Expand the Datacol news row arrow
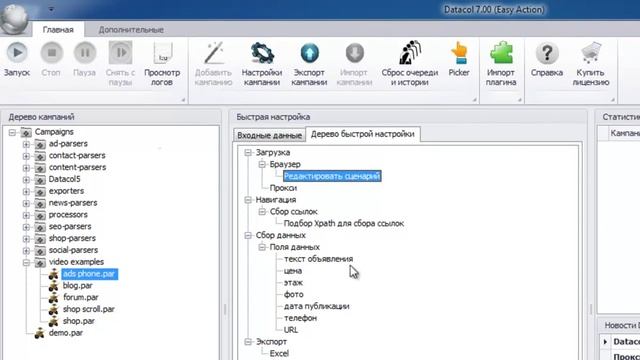Viewport: 640px width, 360px height. click(x=605, y=342)
